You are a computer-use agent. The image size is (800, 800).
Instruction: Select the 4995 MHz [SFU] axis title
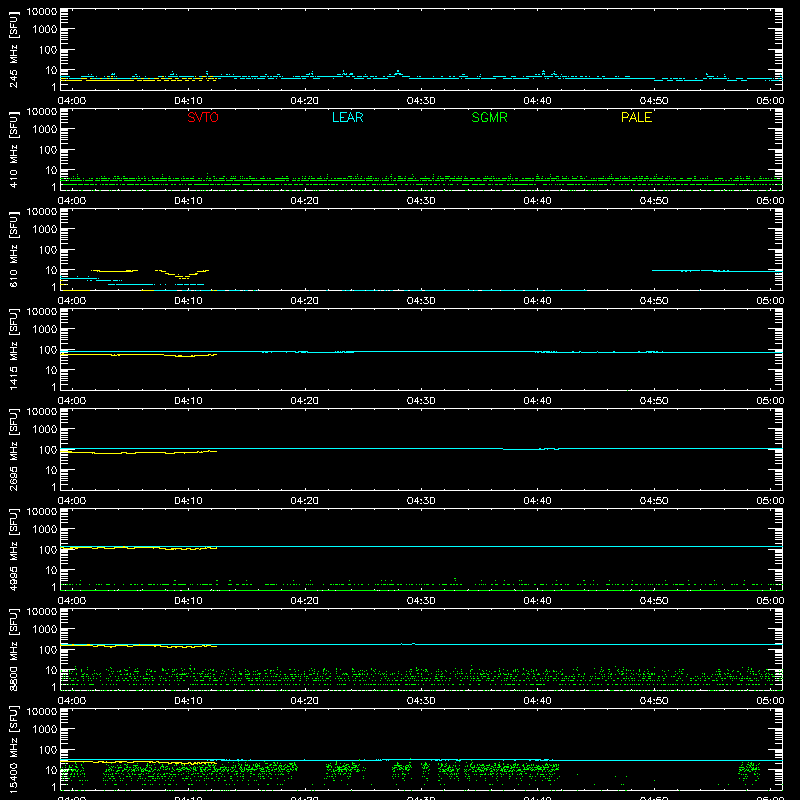click(13, 549)
